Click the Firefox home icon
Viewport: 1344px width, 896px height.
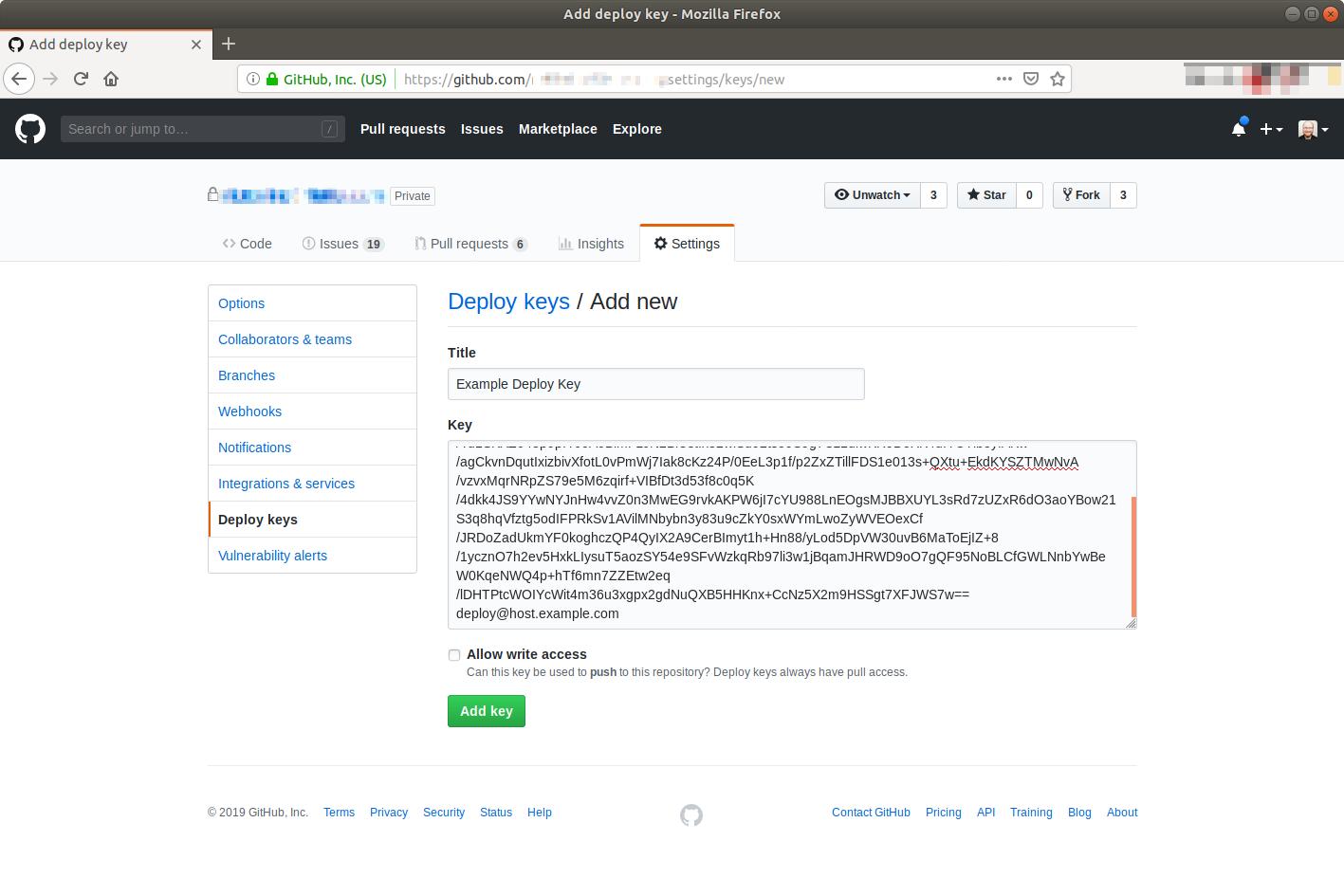[109, 79]
